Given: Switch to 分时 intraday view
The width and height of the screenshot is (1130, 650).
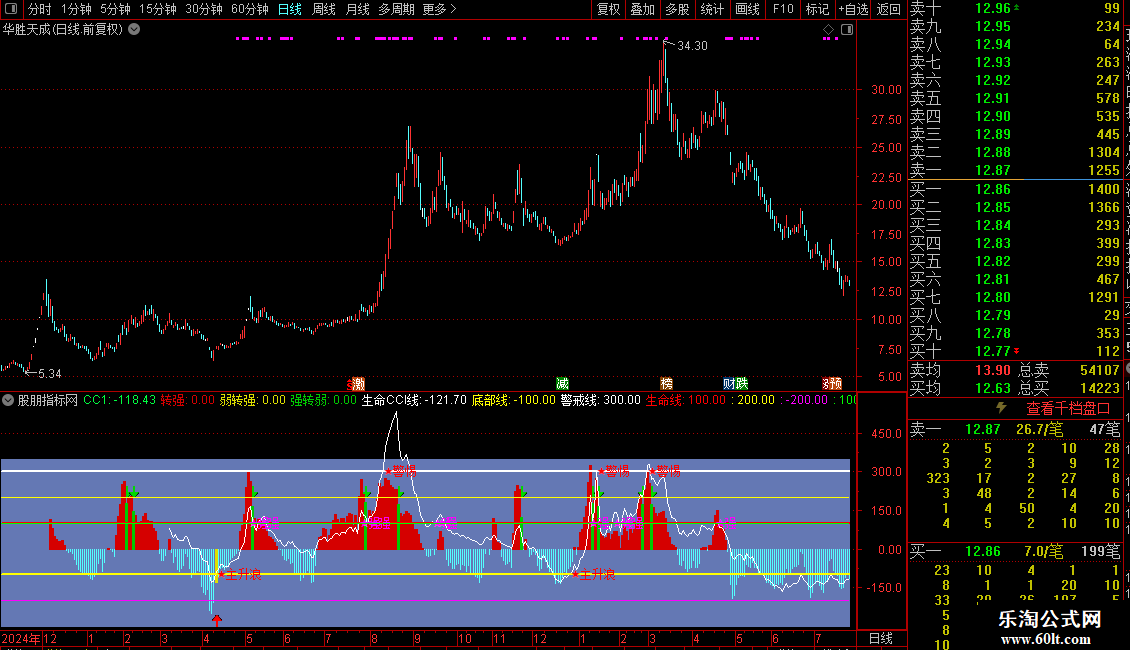Looking at the screenshot, I should point(40,9).
